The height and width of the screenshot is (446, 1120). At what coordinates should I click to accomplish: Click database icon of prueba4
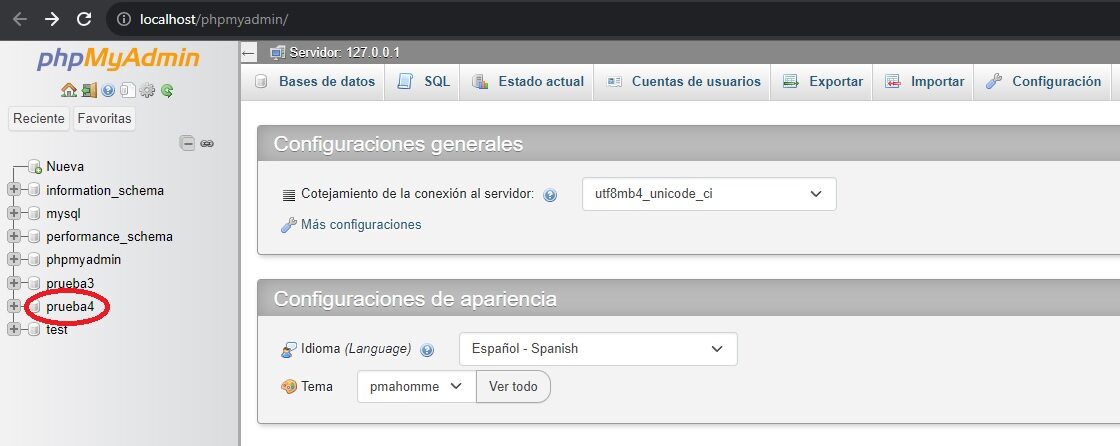click(34, 306)
